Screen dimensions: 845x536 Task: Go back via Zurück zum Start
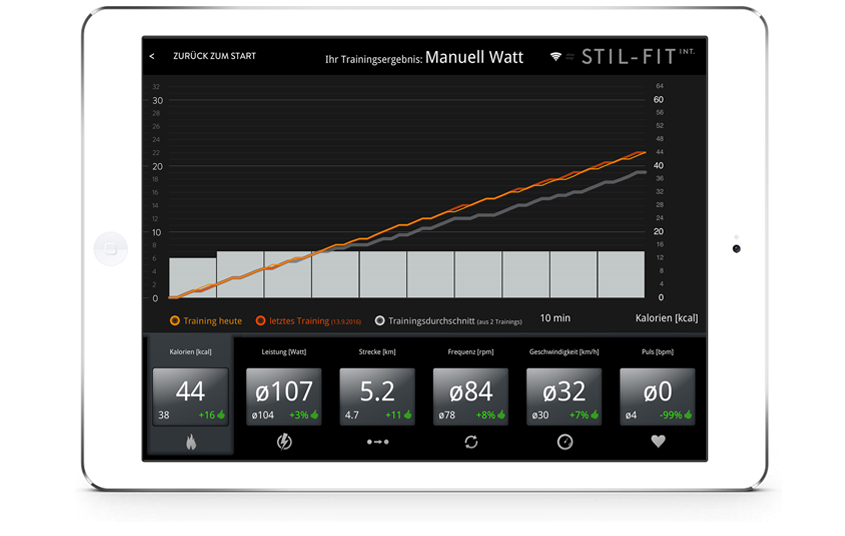point(214,56)
